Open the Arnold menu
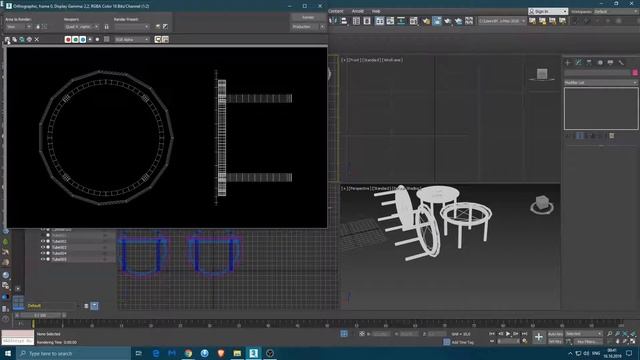Viewport: 640px width, 360px height. [358, 11]
